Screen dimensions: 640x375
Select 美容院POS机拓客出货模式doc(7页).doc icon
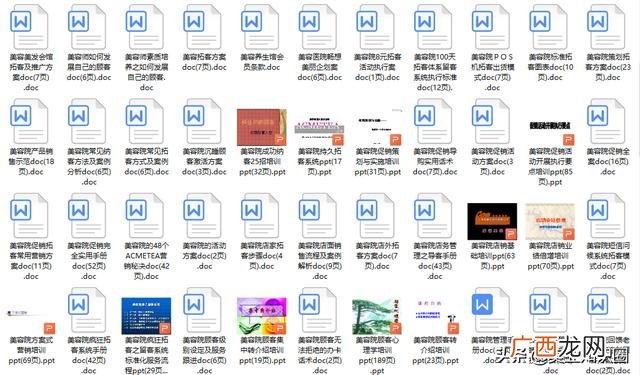(x=491, y=28)
